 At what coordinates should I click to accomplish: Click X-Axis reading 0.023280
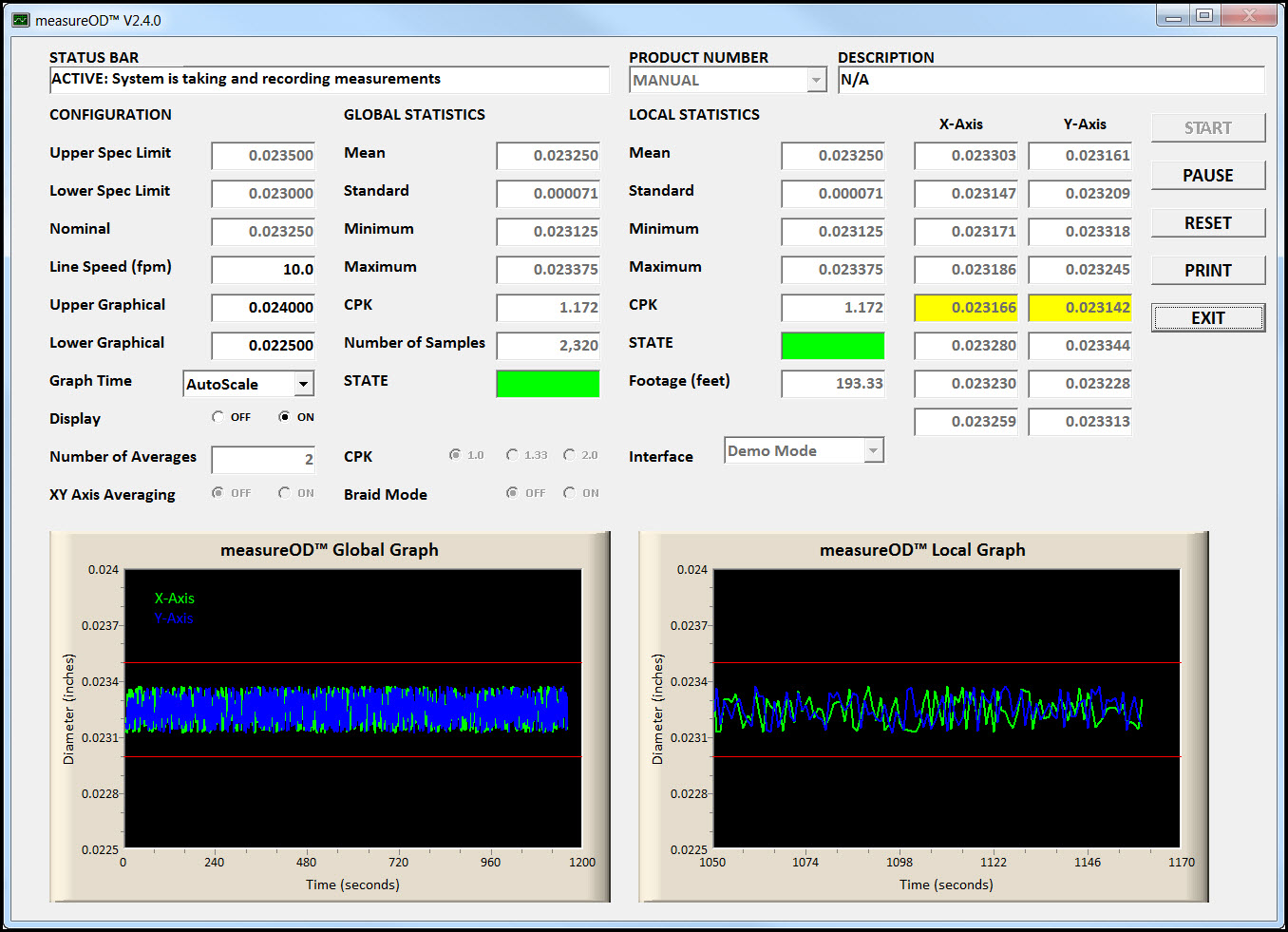coord(966,346)
